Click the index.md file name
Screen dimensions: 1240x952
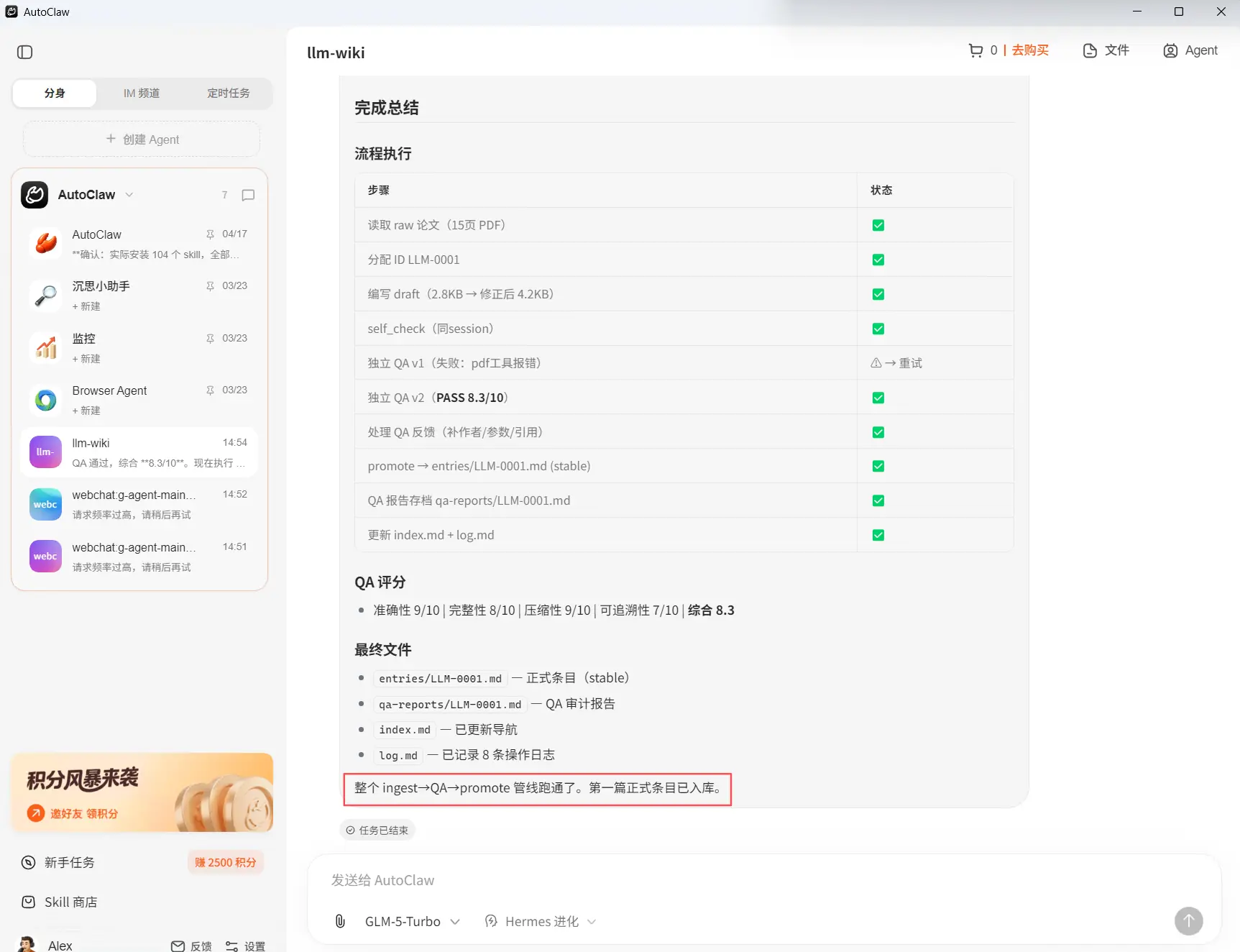(x=405, y=730)
